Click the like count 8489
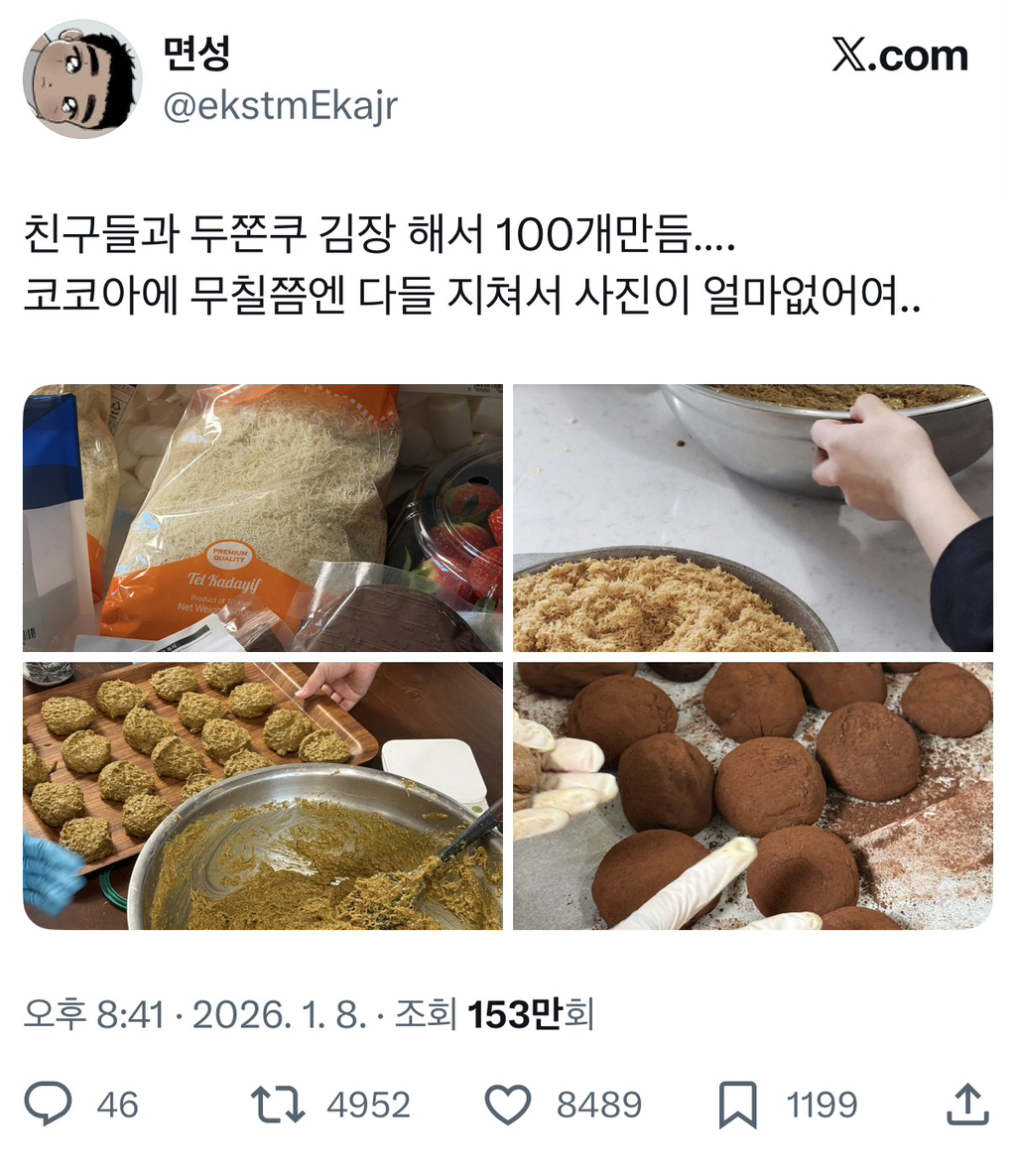Screen dimensions: 1016x1176 (599, 1105)
